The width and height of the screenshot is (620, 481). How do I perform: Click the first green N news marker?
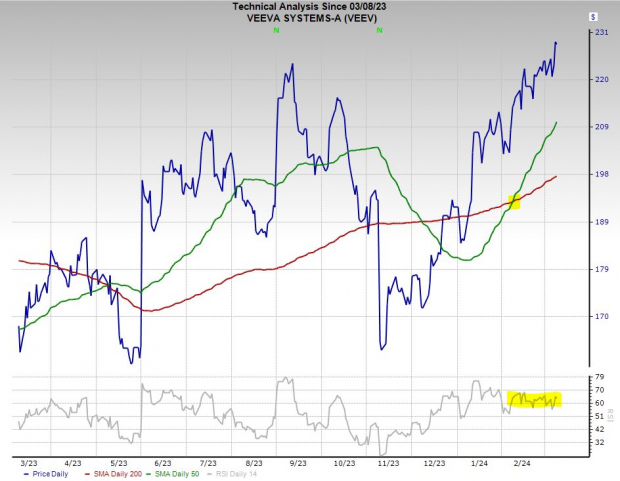[x=274, y=32]
